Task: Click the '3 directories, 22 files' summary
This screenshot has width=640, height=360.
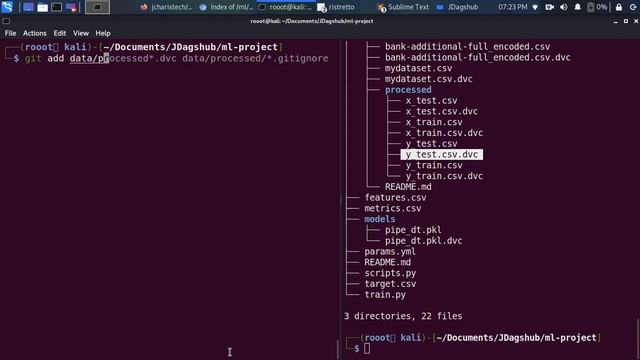Action: point(403,316)
